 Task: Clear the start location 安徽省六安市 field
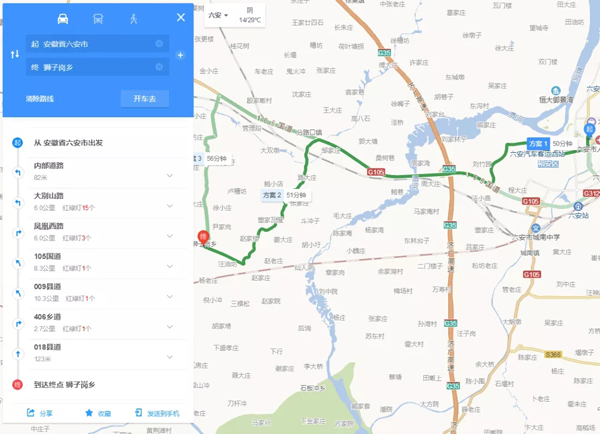[159, 44]
